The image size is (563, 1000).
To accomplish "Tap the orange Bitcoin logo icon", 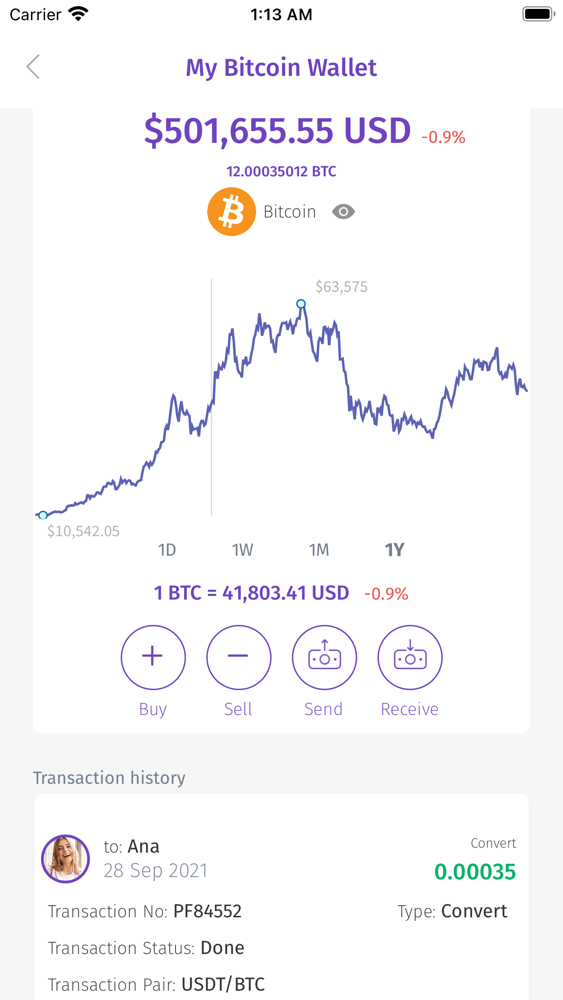I will pyautogui.click(x=231, y=212).
